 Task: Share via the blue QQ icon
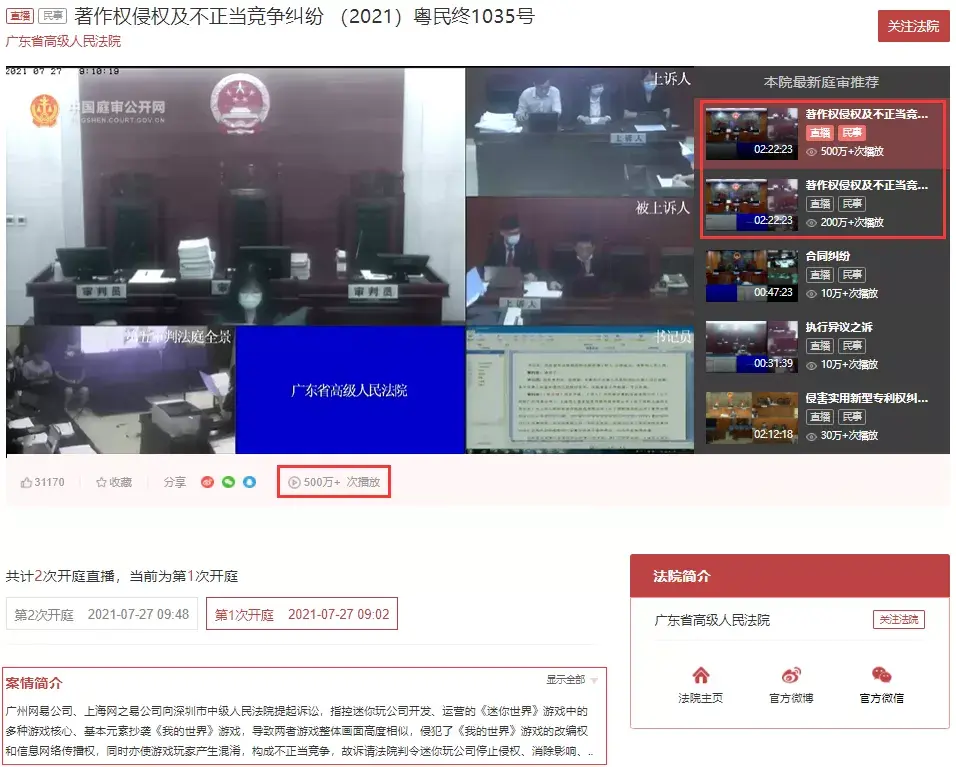click(x=249, y=482)
